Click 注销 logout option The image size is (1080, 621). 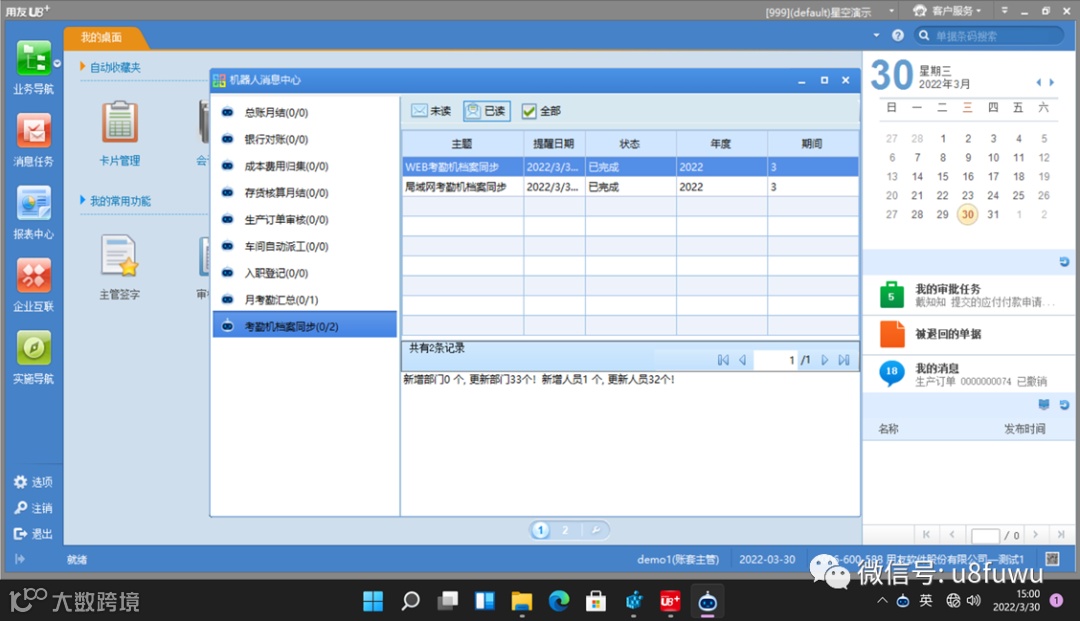point(33,508)
